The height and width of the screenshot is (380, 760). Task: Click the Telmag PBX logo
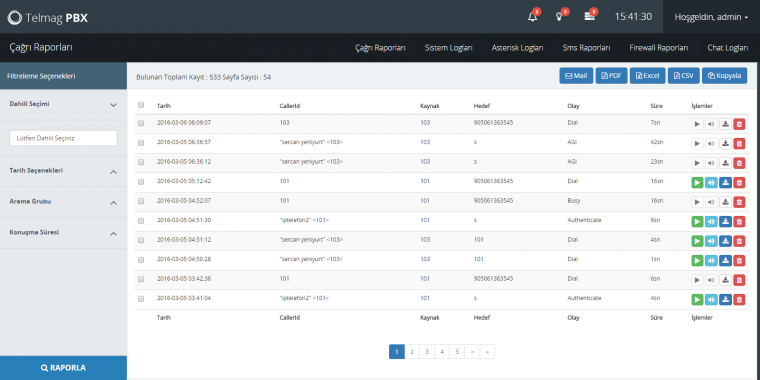click(48, 17)
